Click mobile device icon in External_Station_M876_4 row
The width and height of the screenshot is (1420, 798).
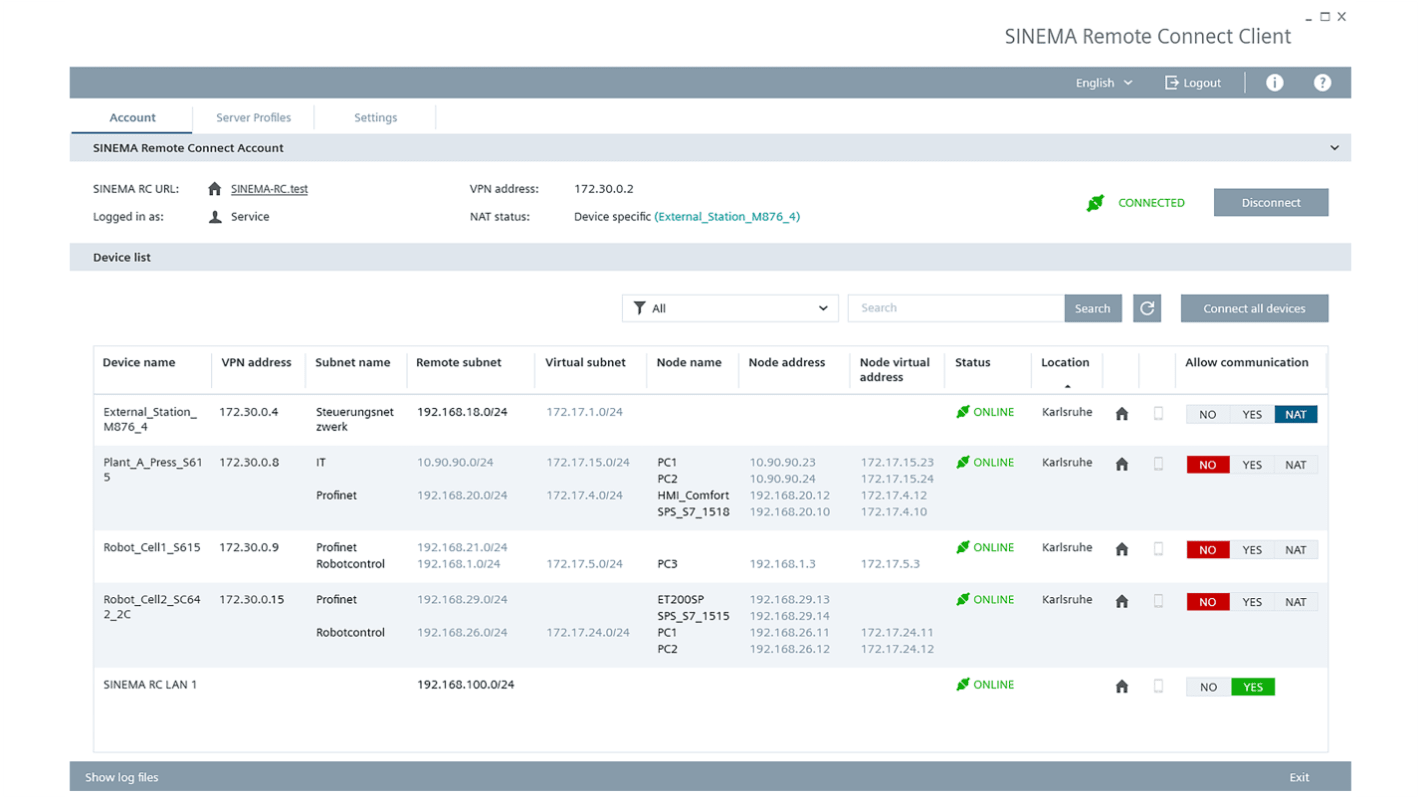tap(1158, 413)
